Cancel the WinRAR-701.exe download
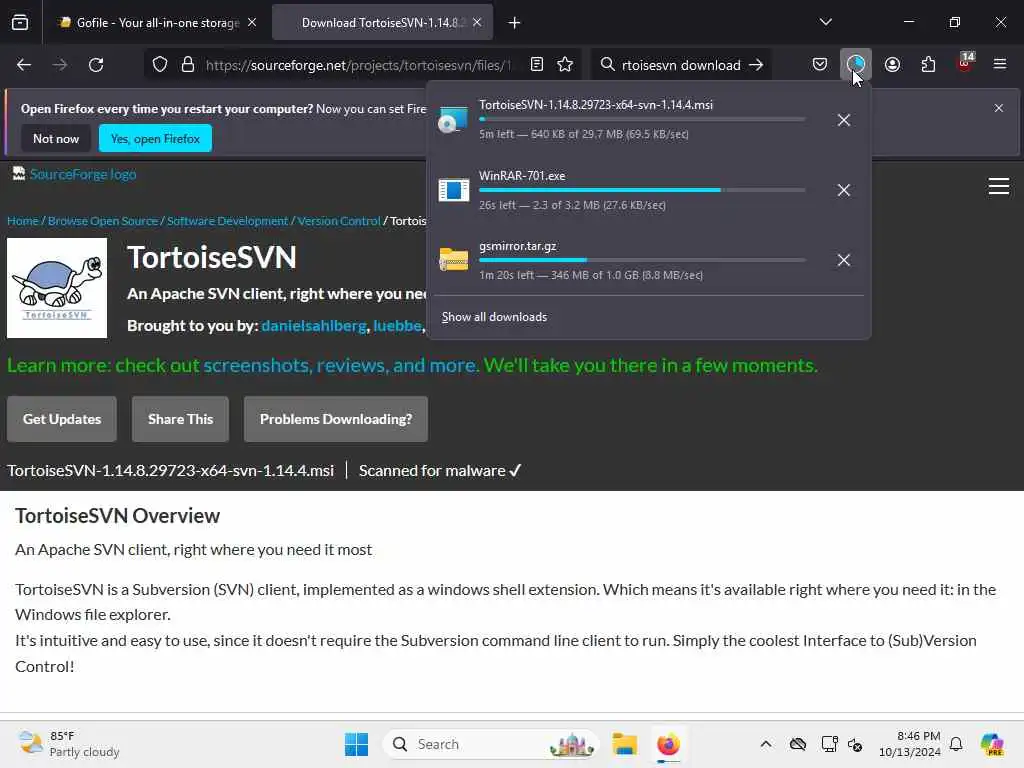Image resolution: width=1024 pixels, height=768 pixels. (844, 190)
